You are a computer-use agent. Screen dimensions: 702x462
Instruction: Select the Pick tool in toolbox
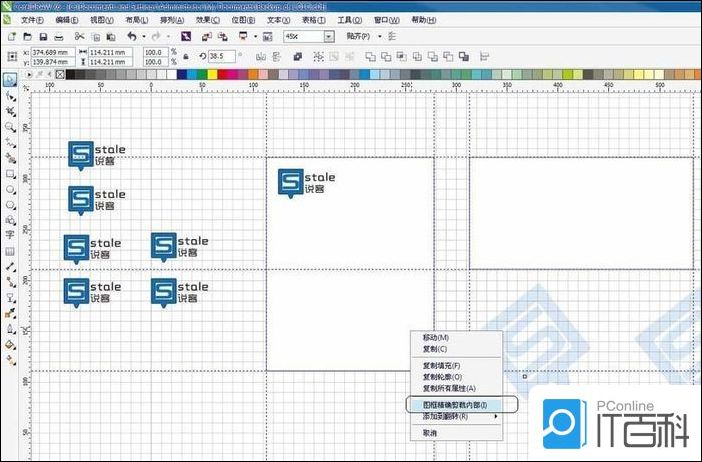click(9, 80)
